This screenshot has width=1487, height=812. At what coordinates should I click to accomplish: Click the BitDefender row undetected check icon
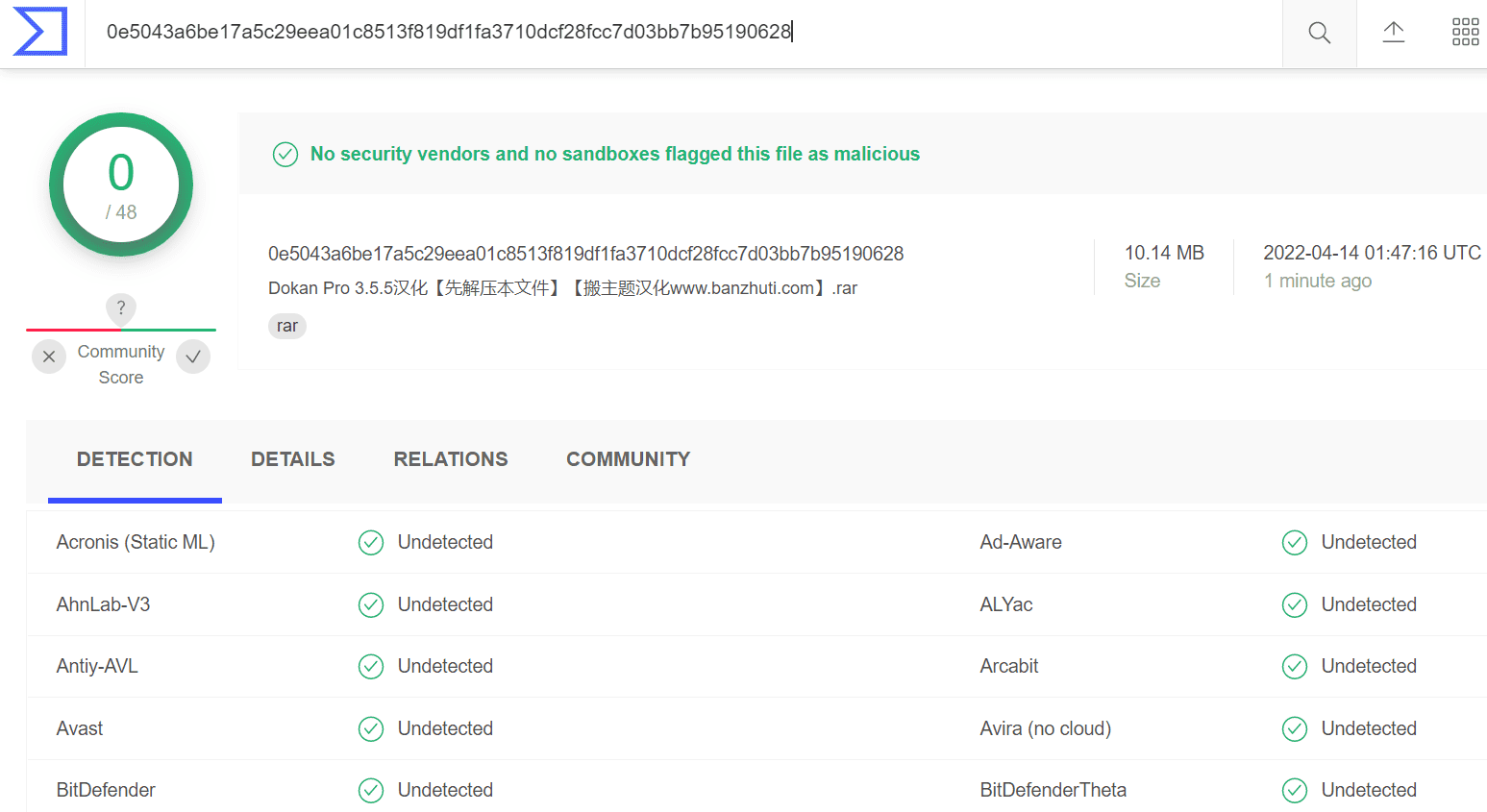[x=371, y=791]
